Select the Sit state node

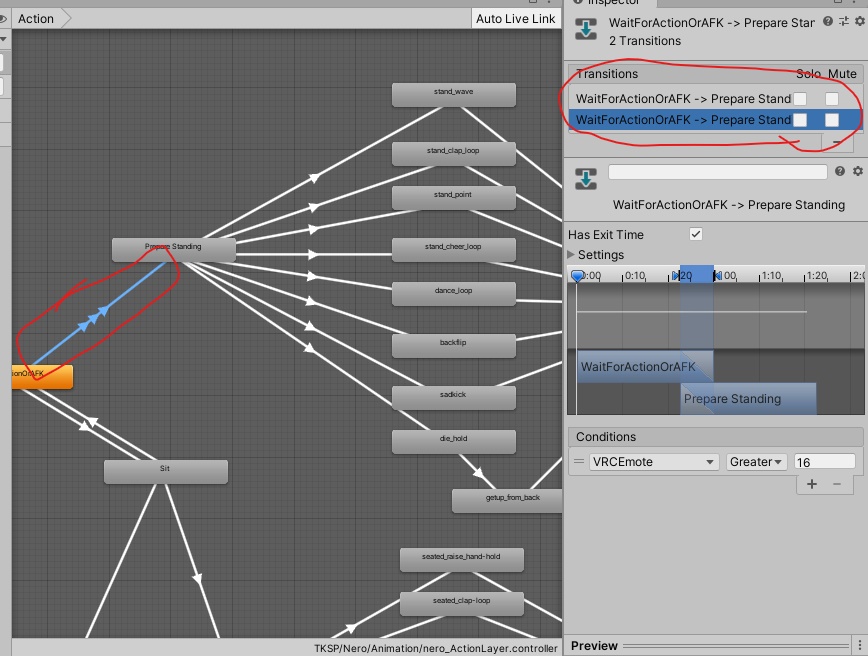click(x=166, y=472)
